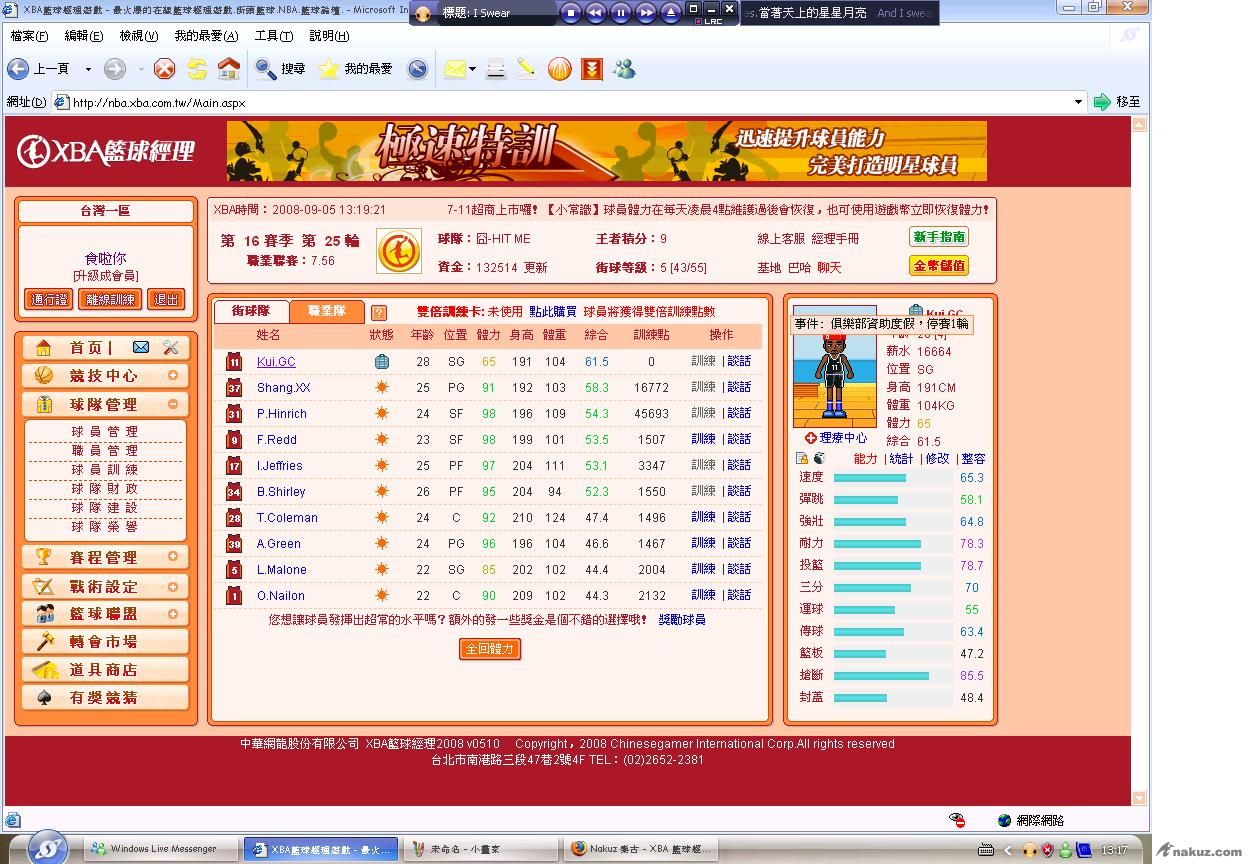
Task: Skip to next track in music player
Action: [x=645, y=13]
